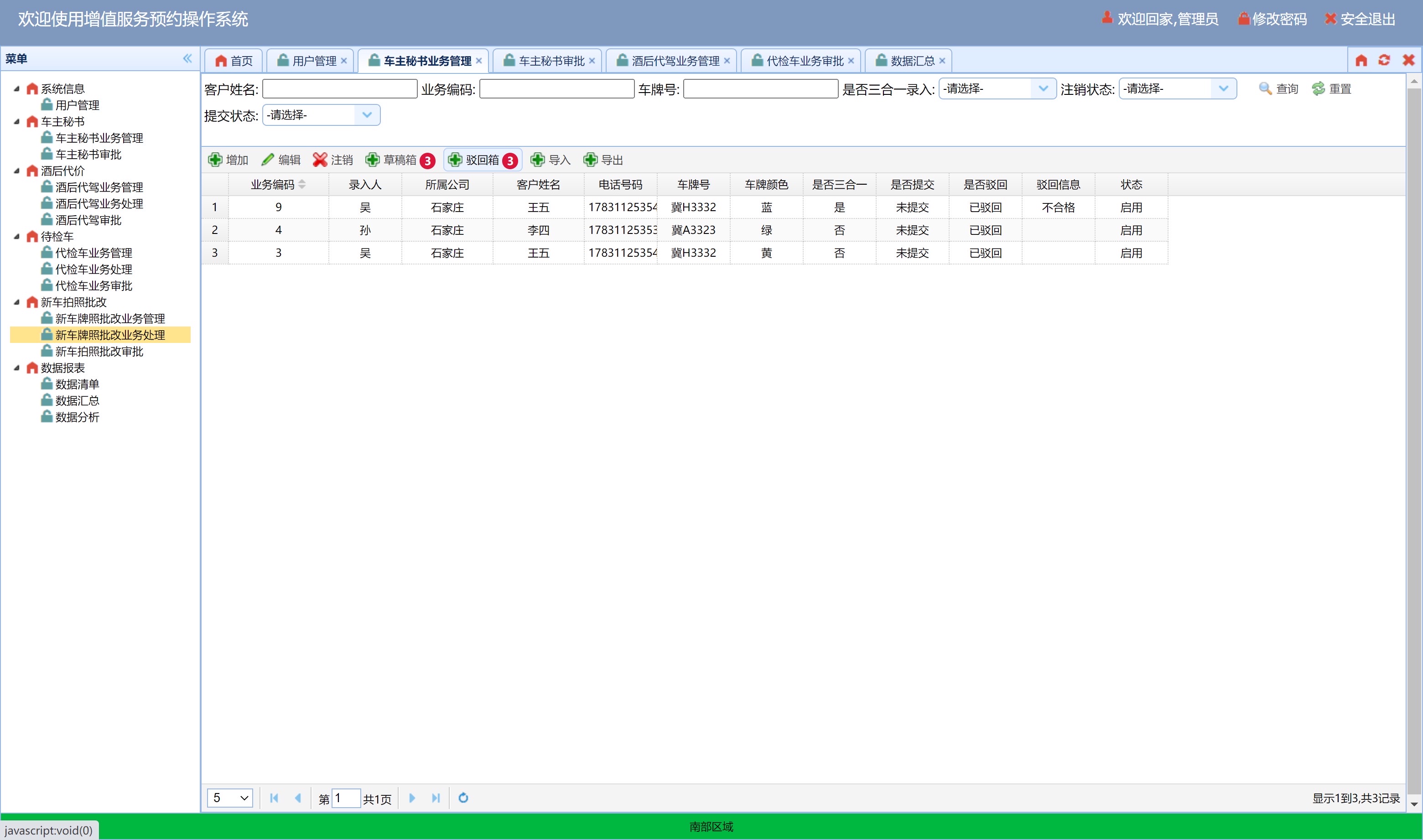Click home icon at tab bar right
1423x840 pixels.
[1361, 60]
